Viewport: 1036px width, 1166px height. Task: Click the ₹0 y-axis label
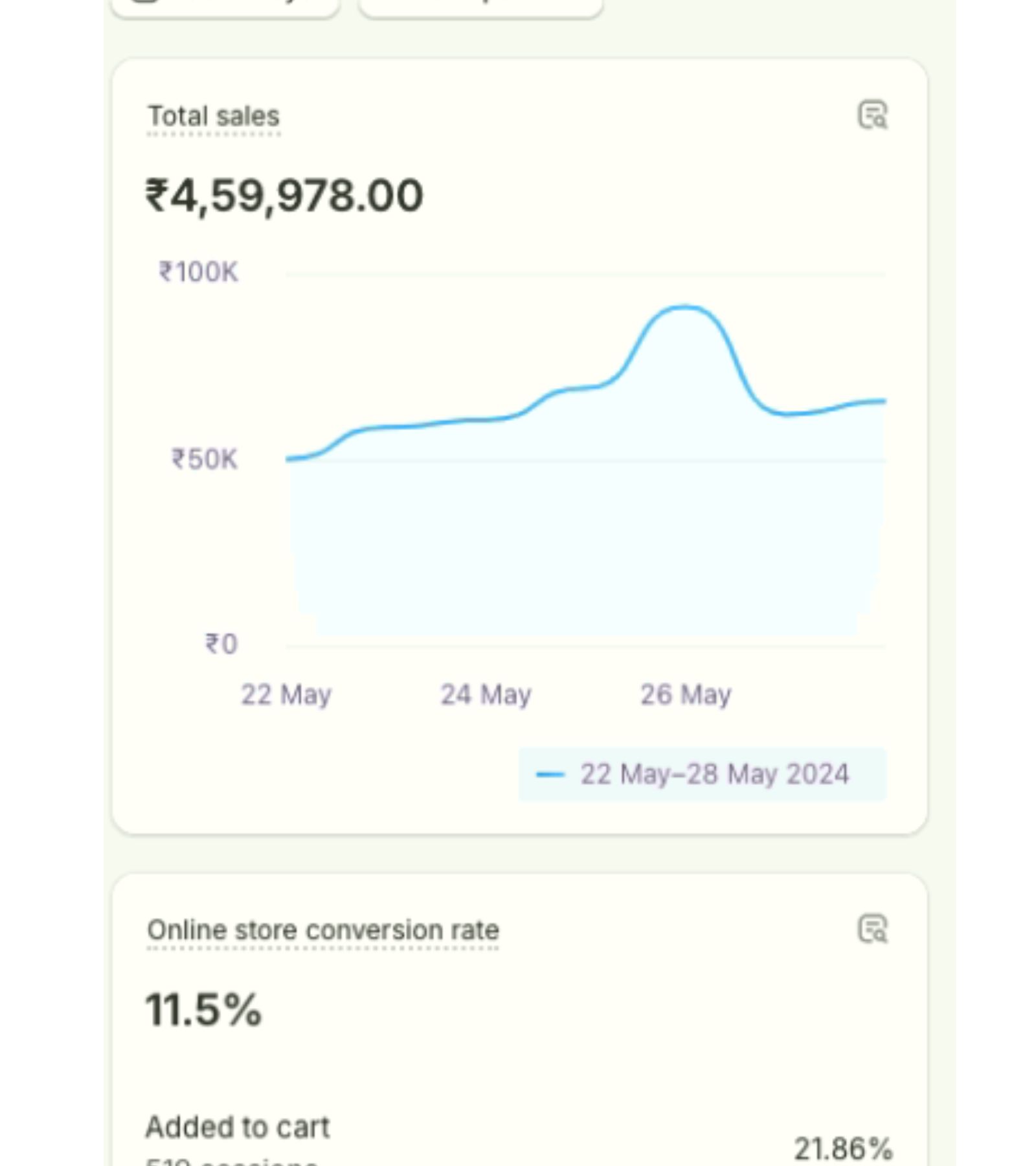point(221,644)
